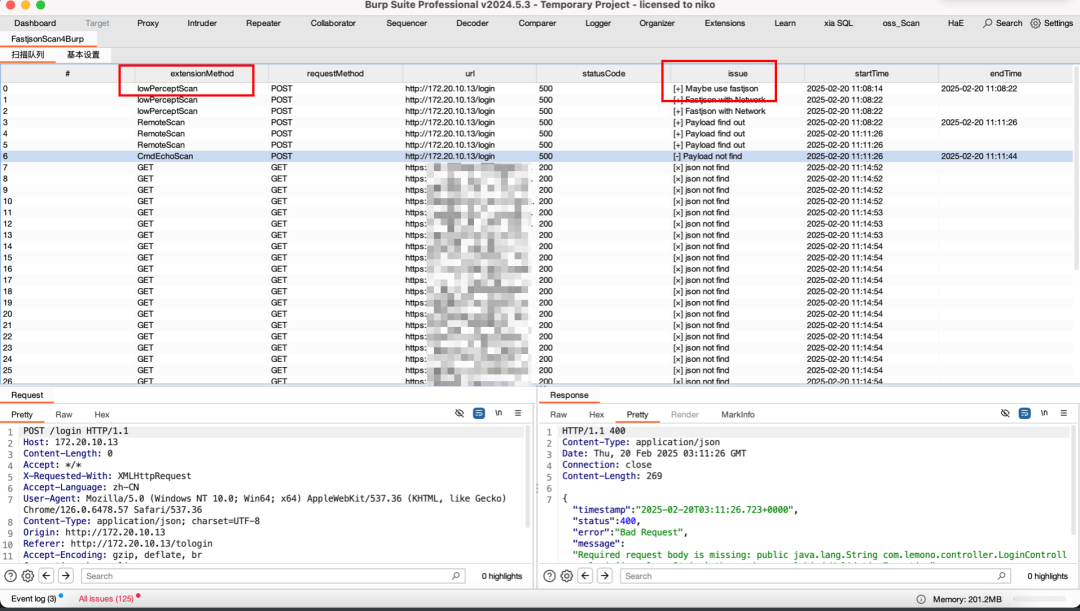1080x611 pixels.
Task: Sort table by issue column
Action: 738,73
